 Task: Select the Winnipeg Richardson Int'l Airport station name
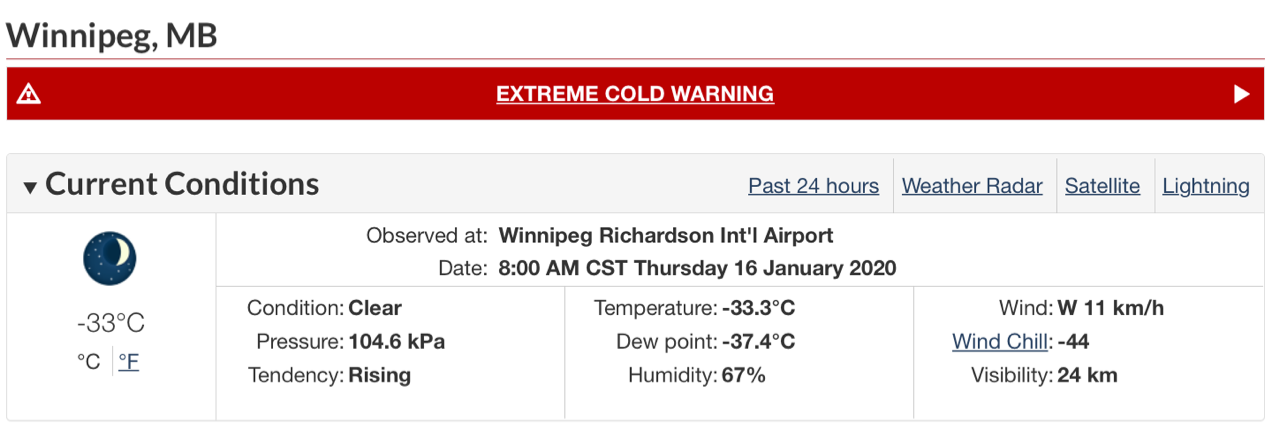click(x=666, y=236)
